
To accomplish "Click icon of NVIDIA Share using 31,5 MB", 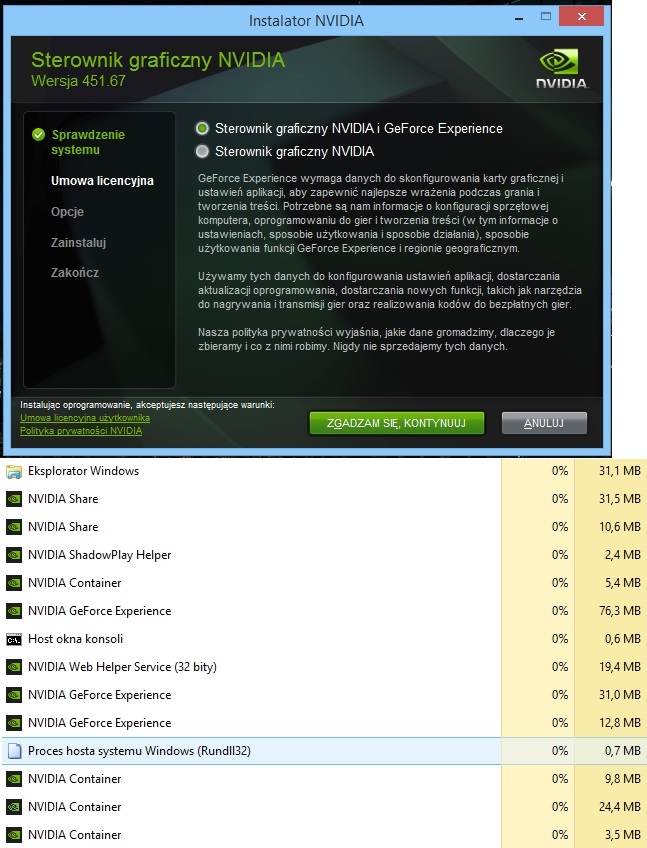I will click(14, 499).
